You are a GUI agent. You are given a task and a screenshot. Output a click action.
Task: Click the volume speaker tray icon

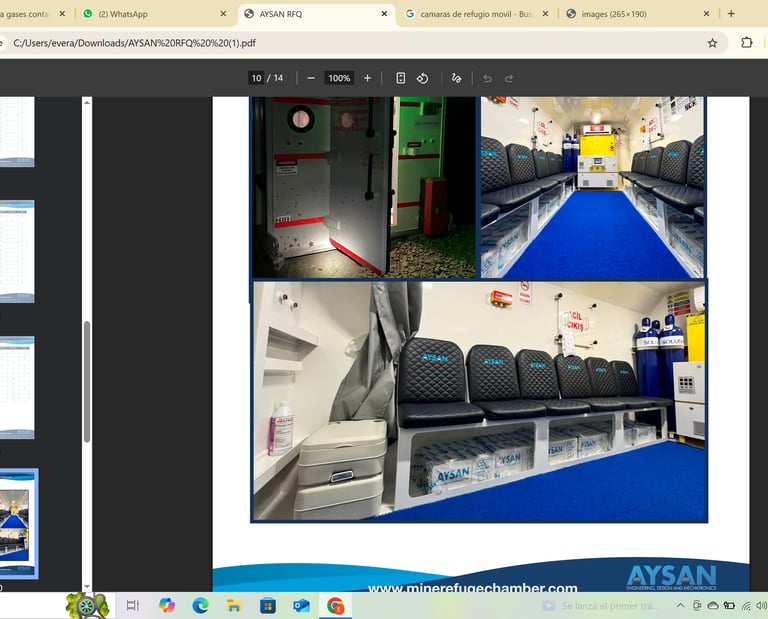point(762,606)
